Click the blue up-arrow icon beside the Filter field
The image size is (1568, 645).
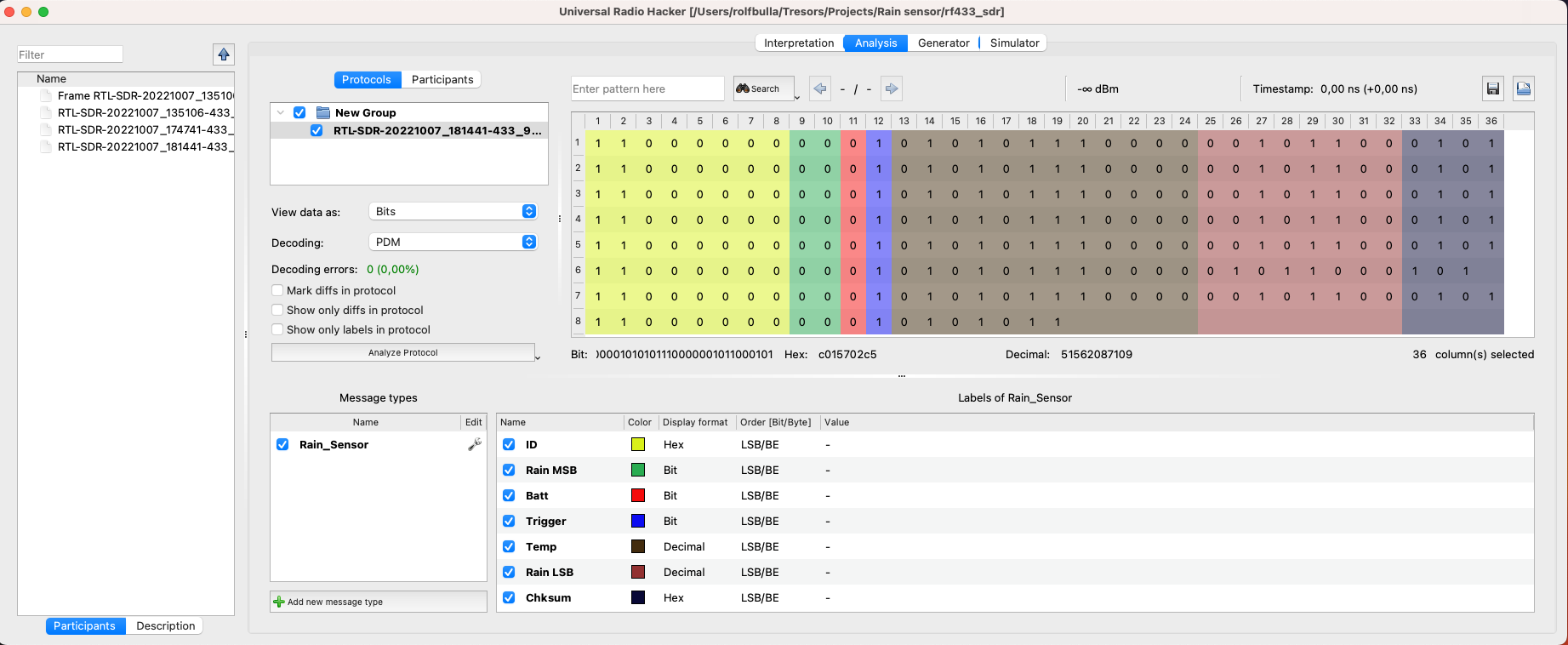point(223,54)
